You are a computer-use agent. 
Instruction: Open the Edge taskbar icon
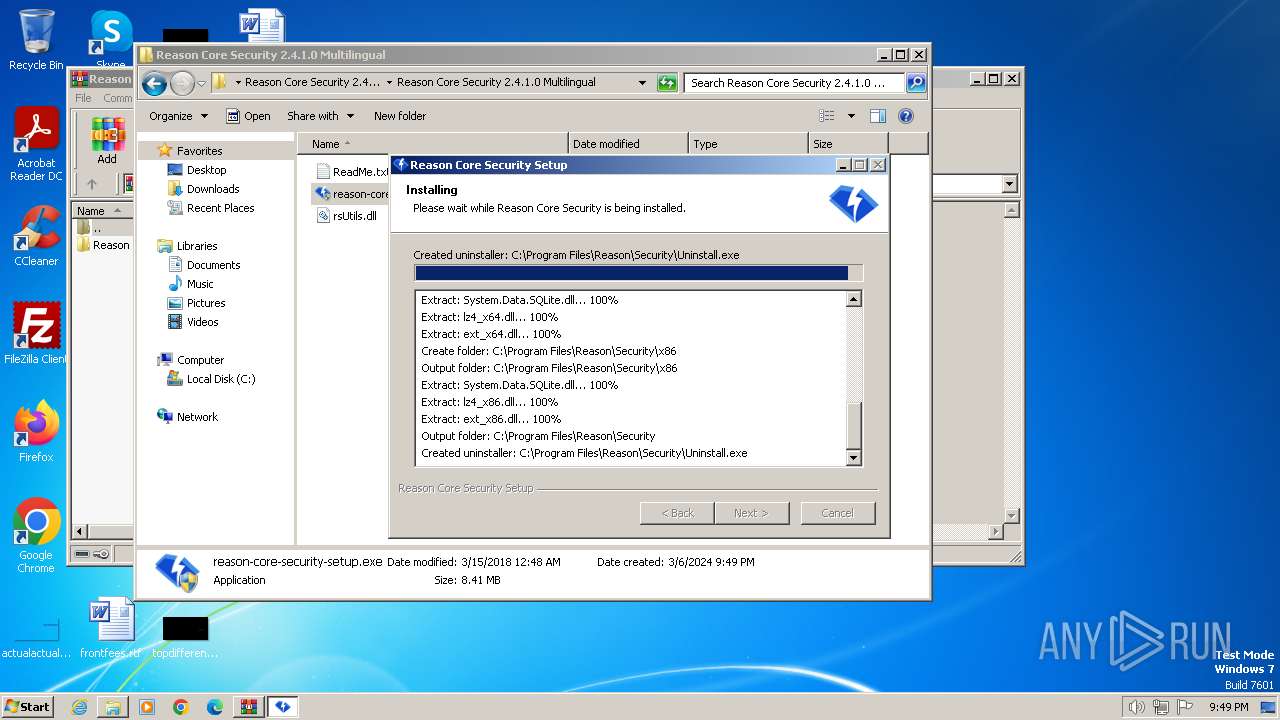215,707
